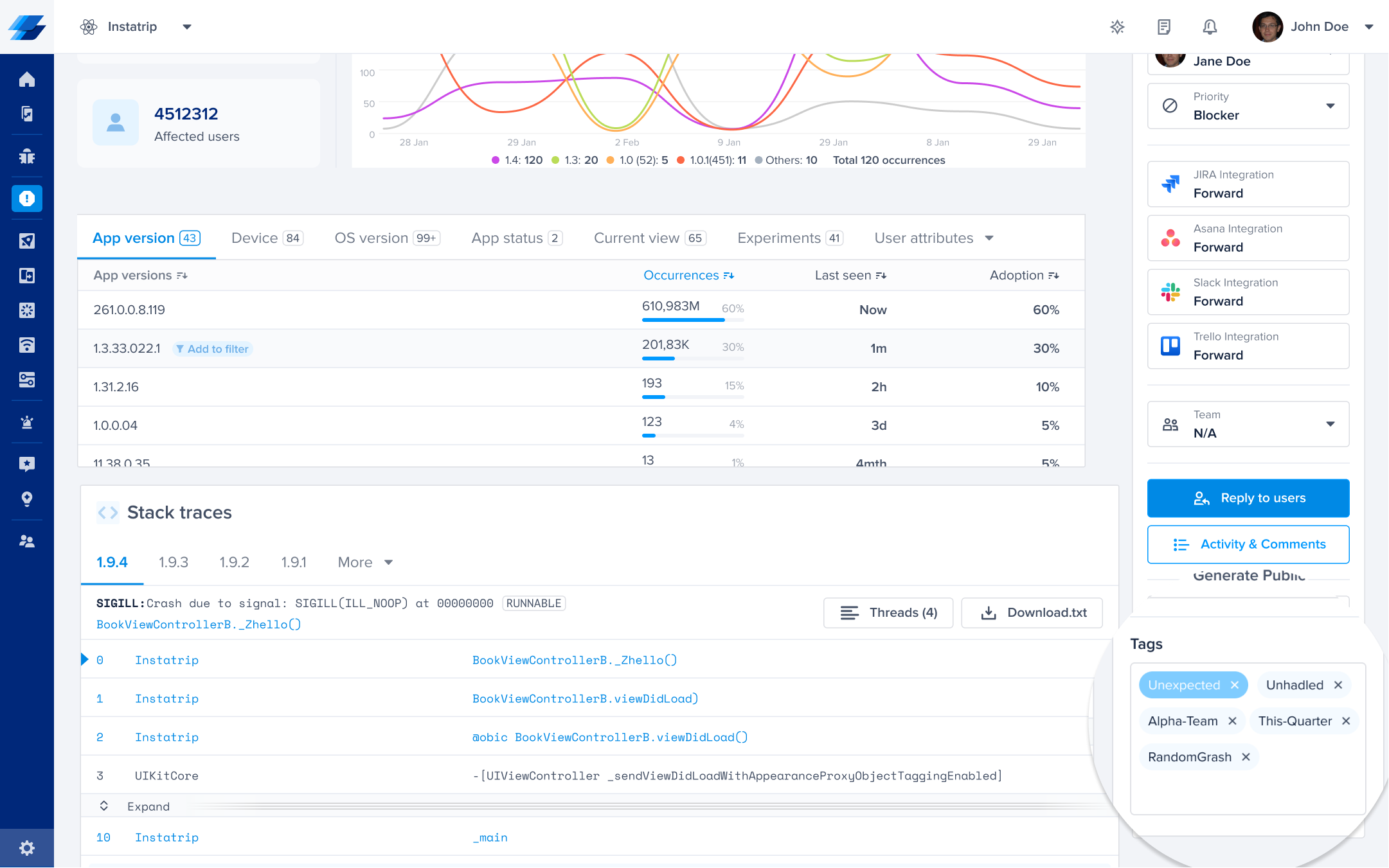Click the team members sidebar icon
Viewport: 1389px width, 868px height.
coord(26,542)
